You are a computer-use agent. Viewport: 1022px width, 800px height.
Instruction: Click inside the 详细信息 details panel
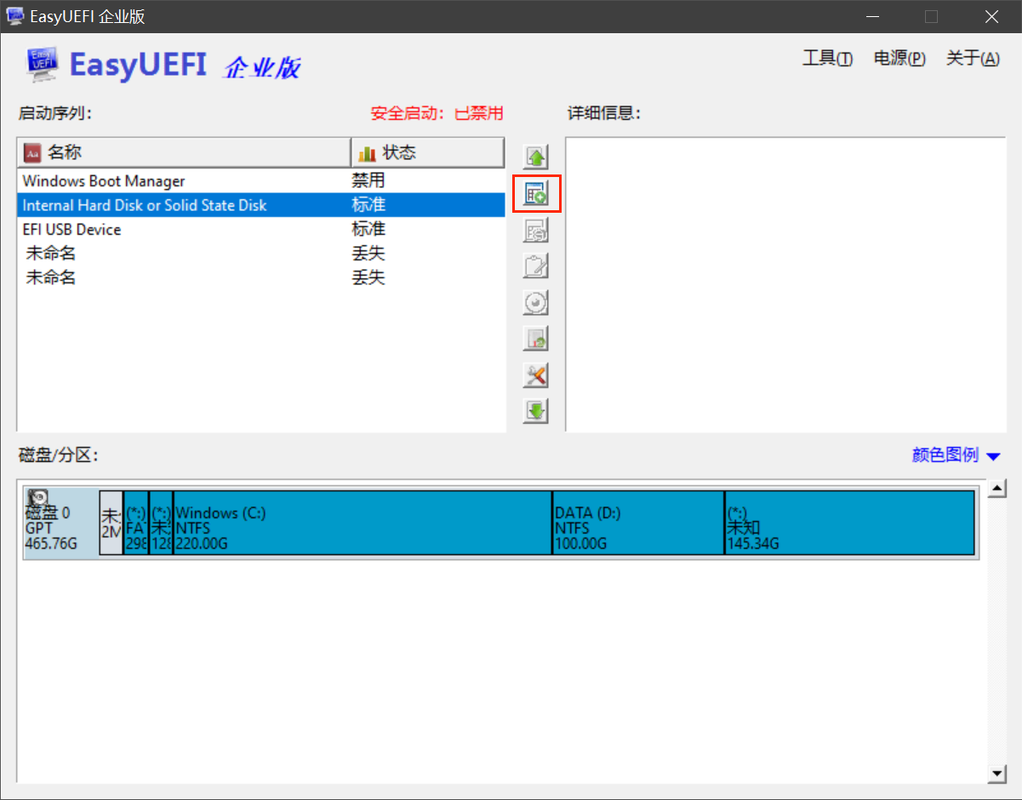(785, 284)
